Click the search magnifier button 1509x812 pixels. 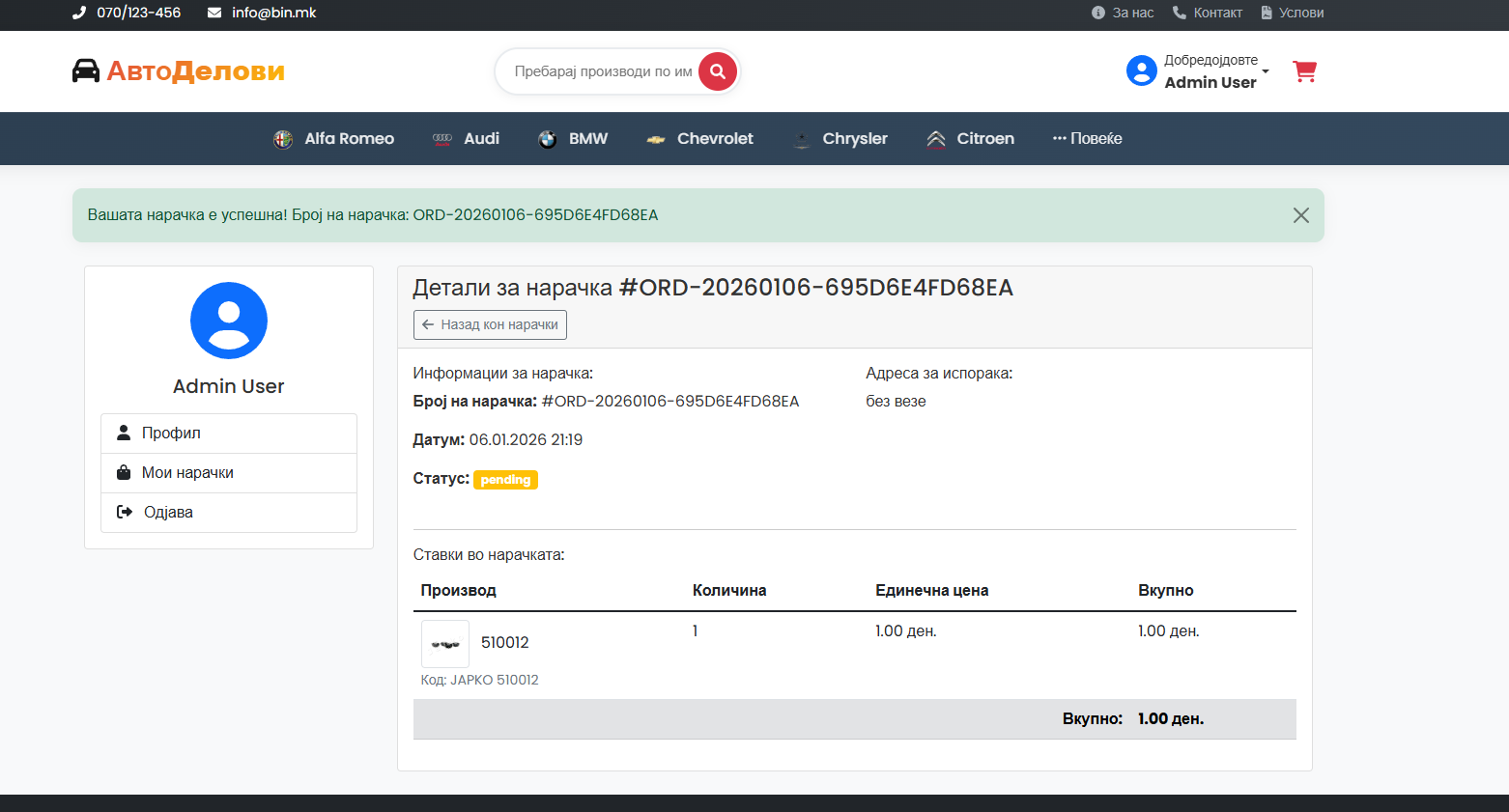[x=717, y=70]
